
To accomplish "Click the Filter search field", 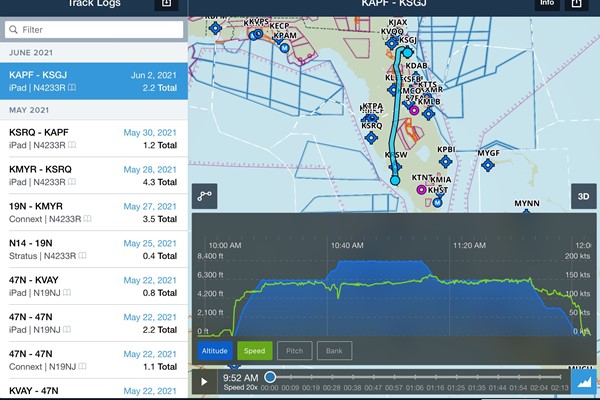I will point(94,30).
